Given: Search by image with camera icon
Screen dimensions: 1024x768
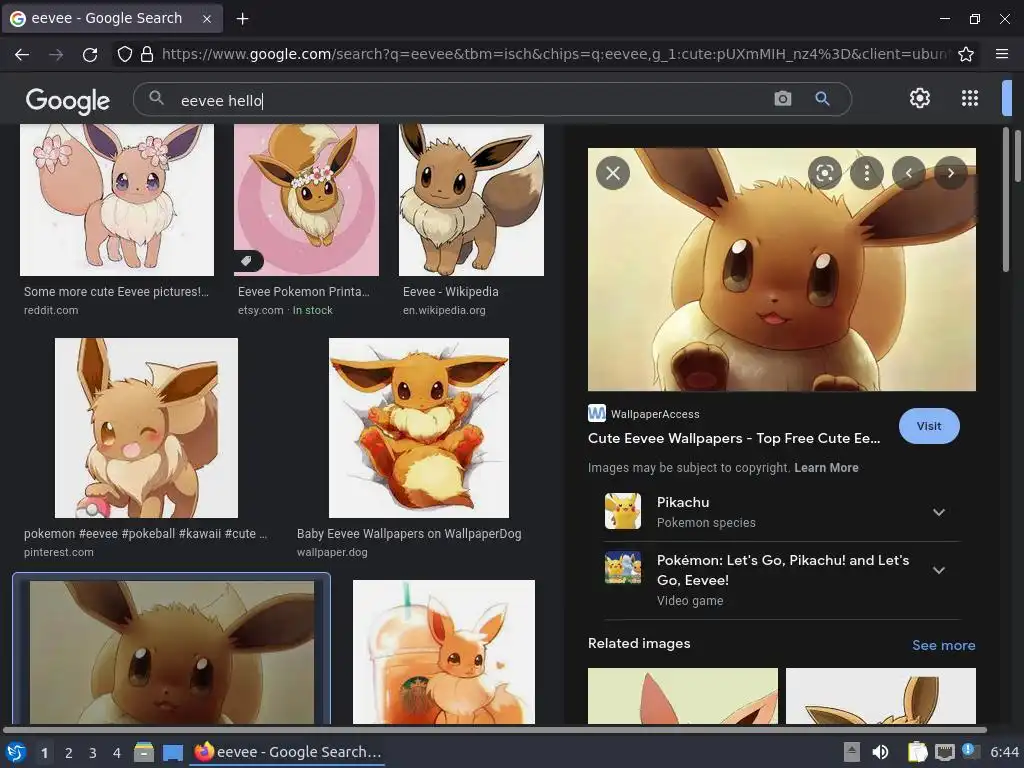Looking at the screenshot, I should coord(782,99).
